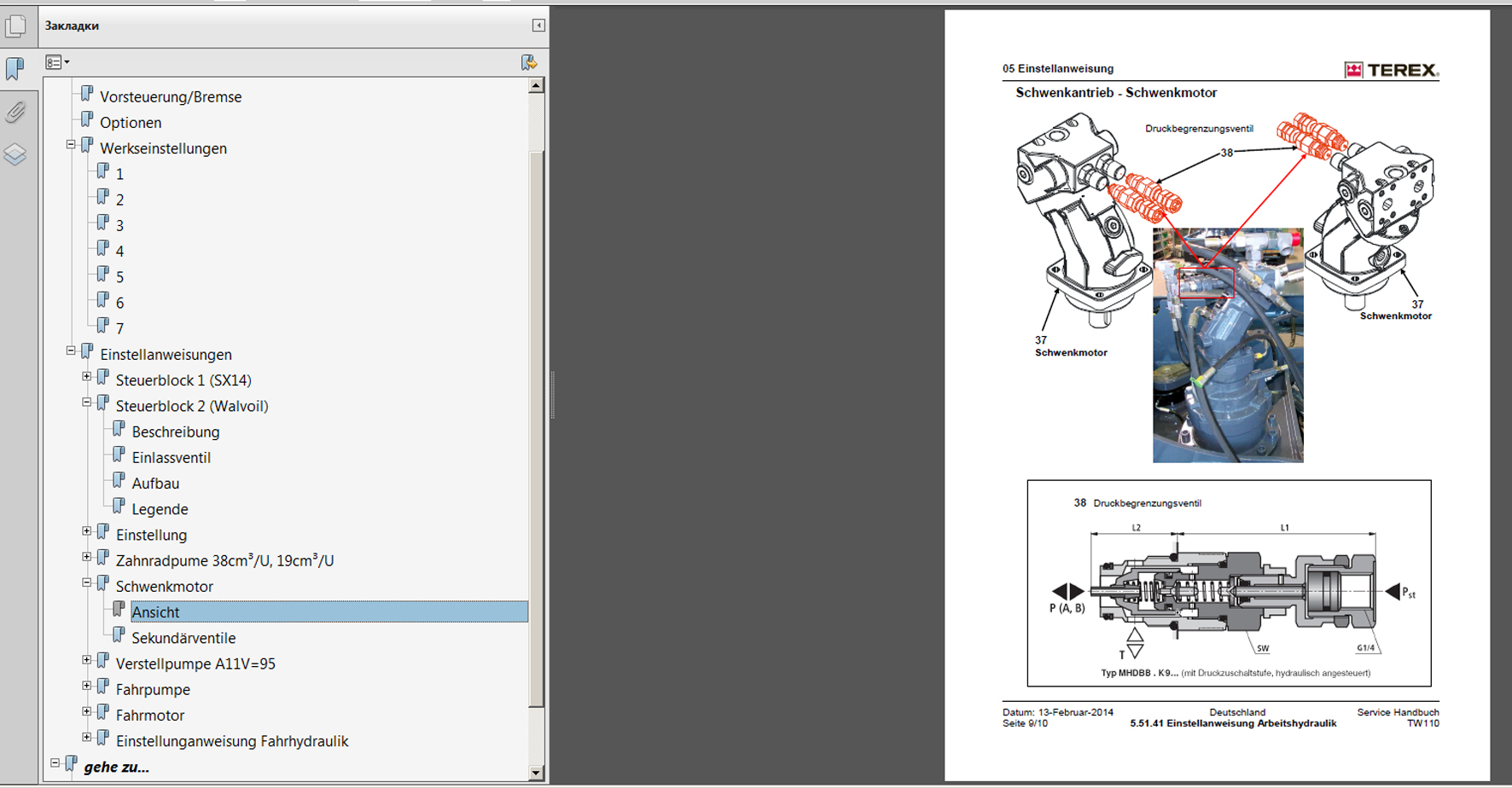The image size is (1512, 788).
Task: Expand the Fahrpumpe bookmark node
Action: [86, 686]
